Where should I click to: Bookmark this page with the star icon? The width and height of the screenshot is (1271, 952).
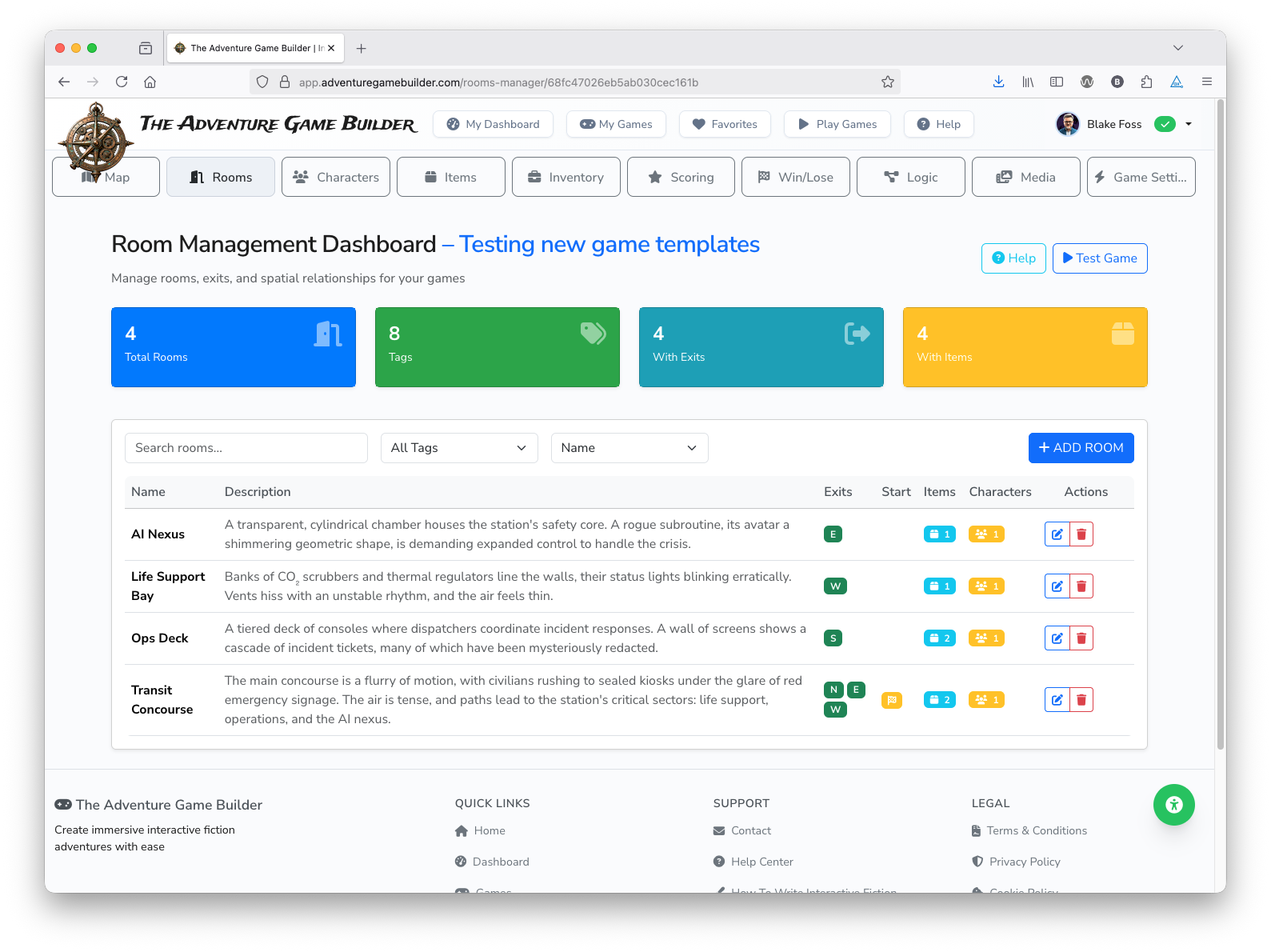(x=887, y=82)
